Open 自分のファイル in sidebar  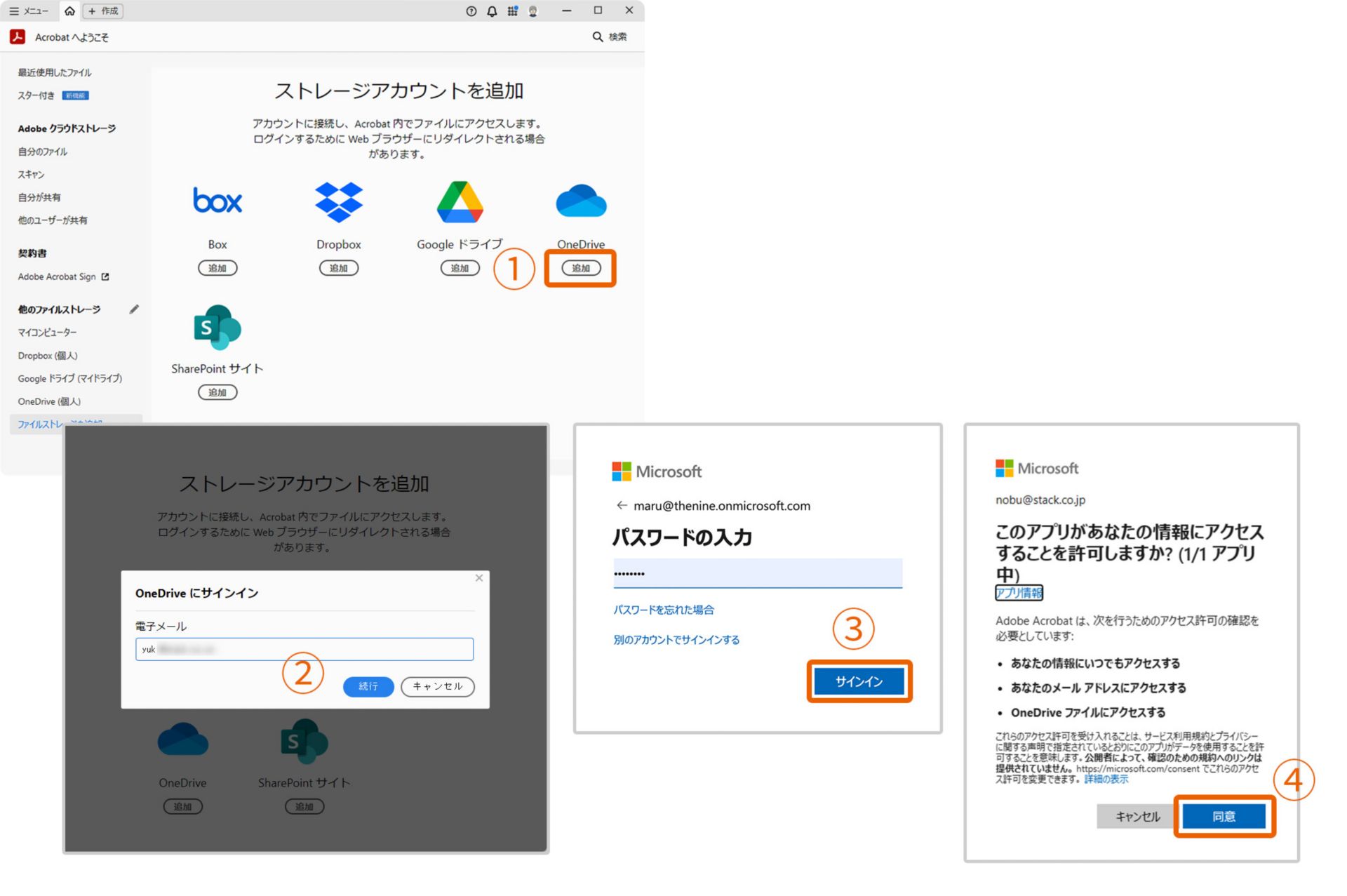click(x=43, y=152)
